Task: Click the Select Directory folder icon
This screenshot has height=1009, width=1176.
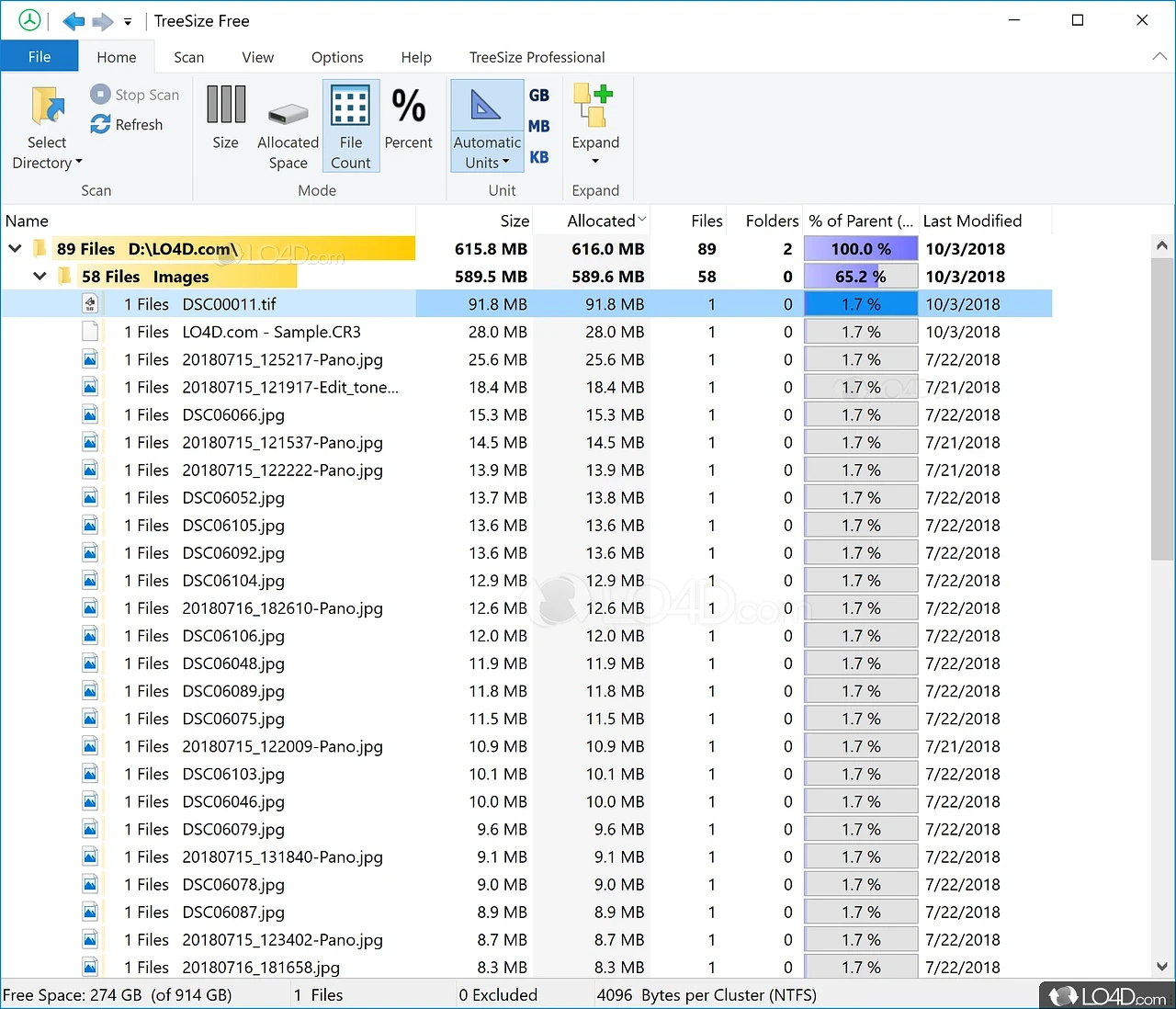Action: click(47, 107)
